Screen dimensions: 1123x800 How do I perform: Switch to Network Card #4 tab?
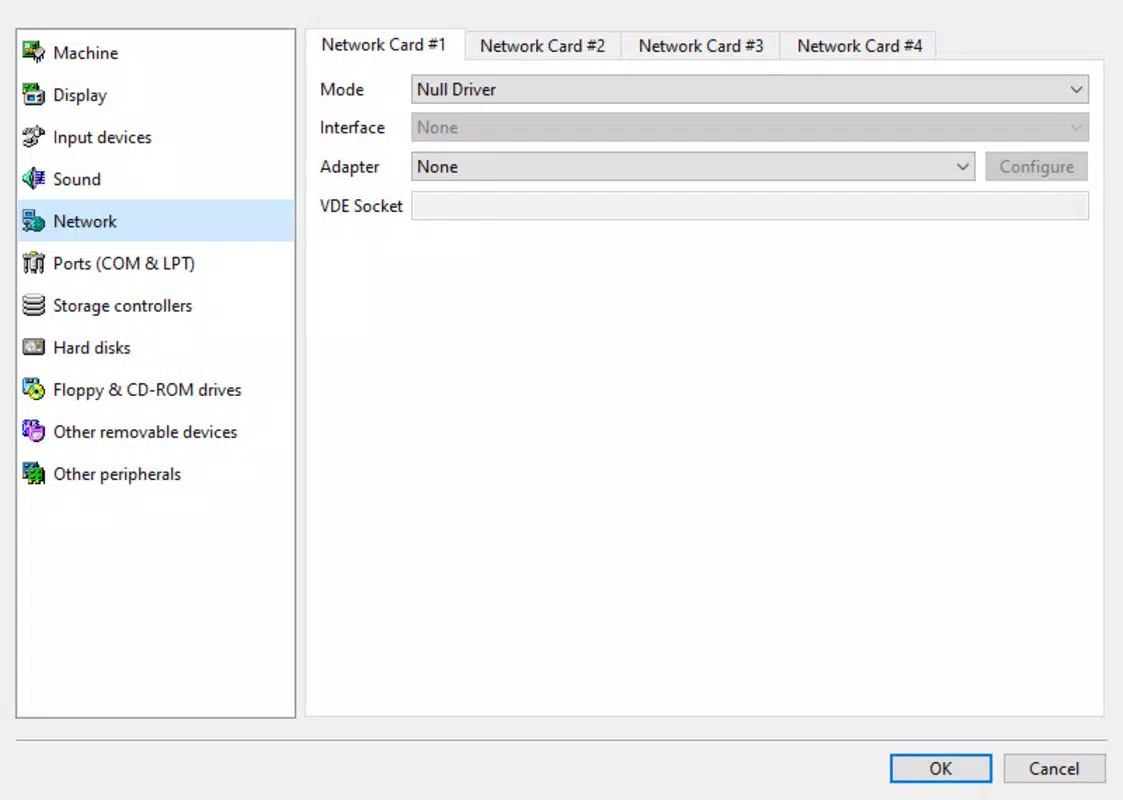(x=859, y=46)
